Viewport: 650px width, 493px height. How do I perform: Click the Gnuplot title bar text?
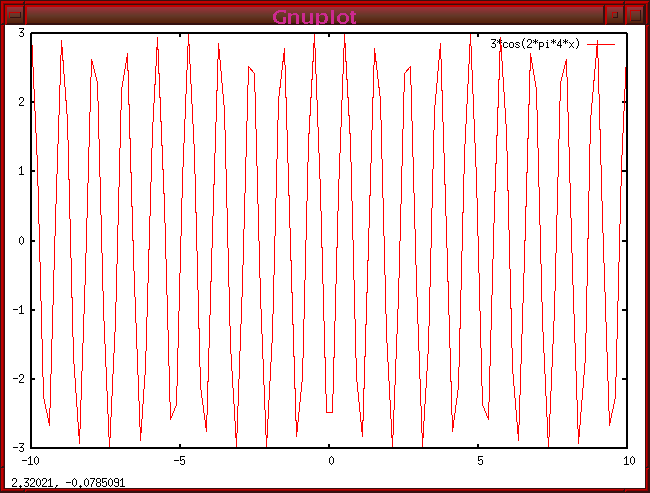click(x=315, y=16)
